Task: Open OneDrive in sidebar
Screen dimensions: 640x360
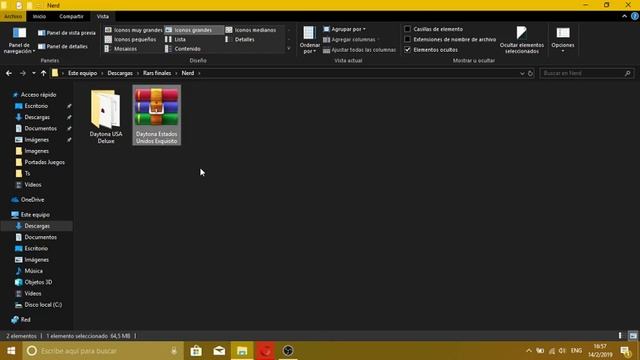Action: [x=28, y=200]
